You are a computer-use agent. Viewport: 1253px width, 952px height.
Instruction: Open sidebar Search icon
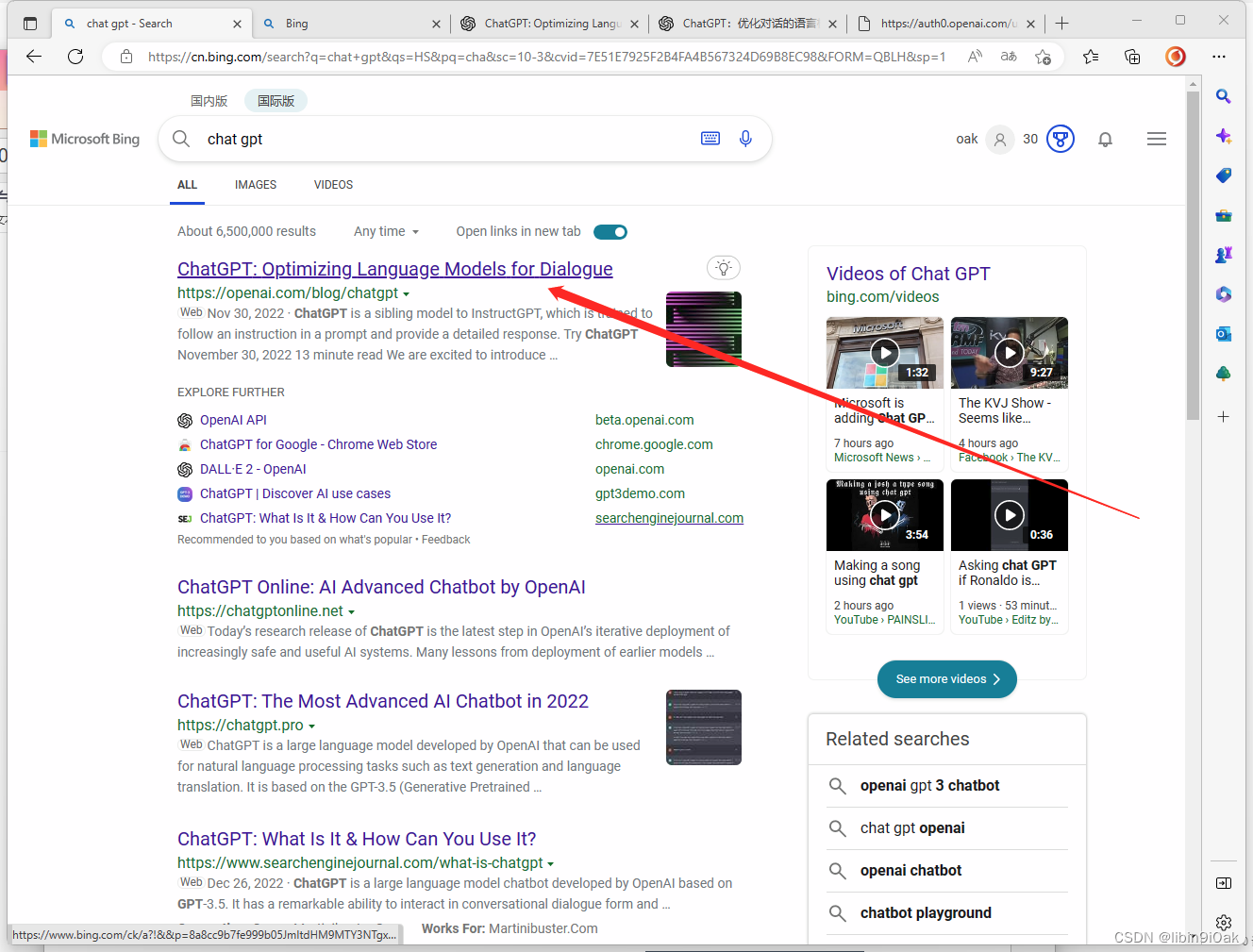click(x=1224, y=96)
